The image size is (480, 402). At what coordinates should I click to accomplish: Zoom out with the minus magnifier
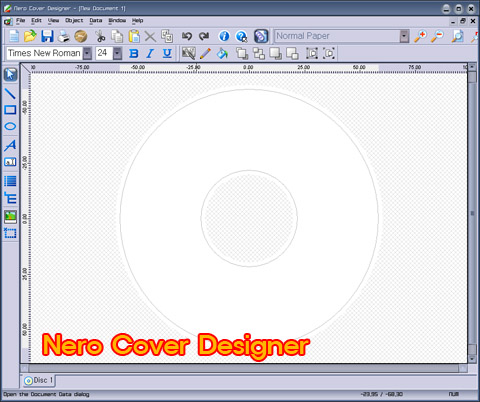click(x=437, y=36)
